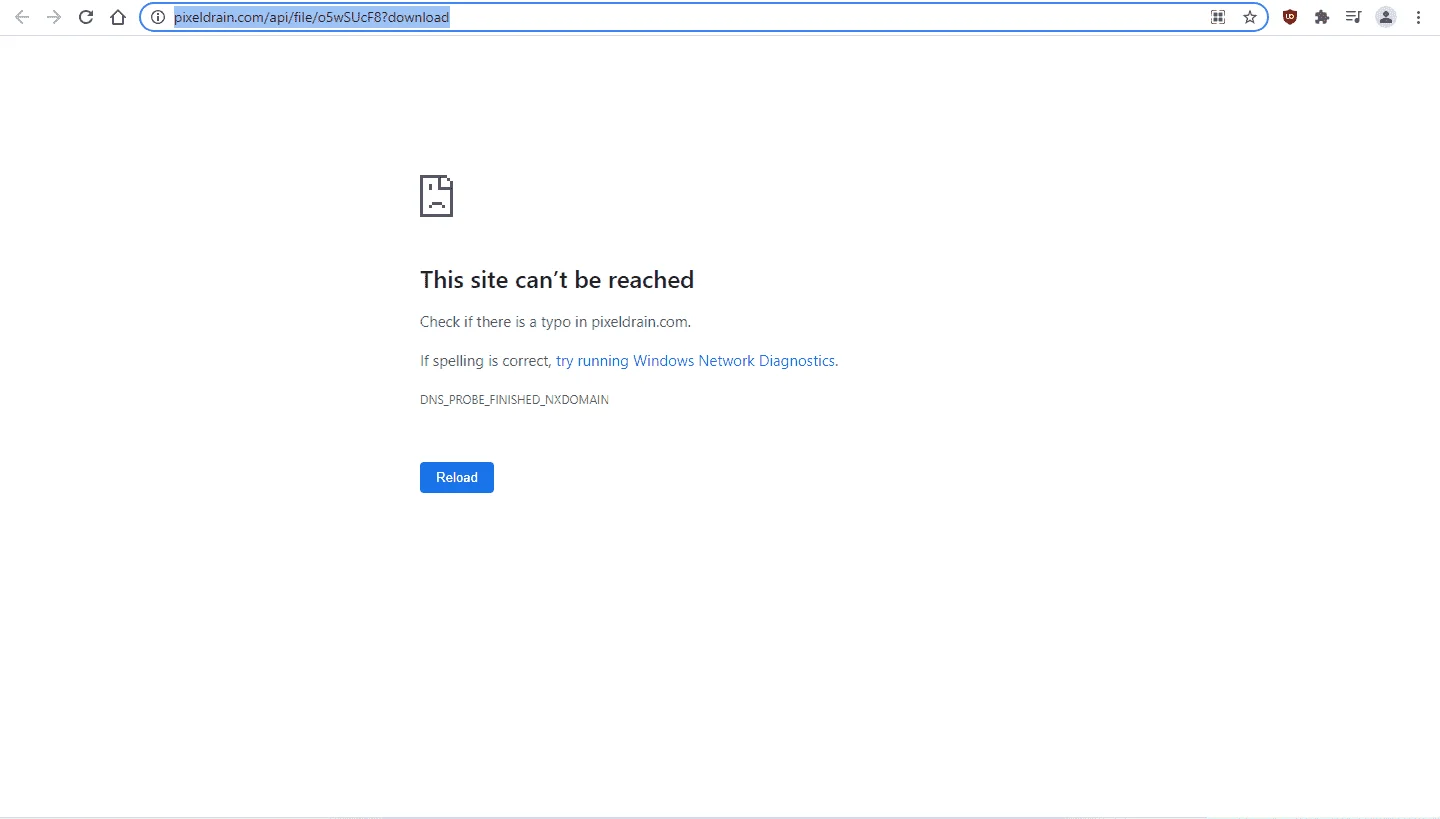Click the 'This site can't be reached' heading

point(557,280)
